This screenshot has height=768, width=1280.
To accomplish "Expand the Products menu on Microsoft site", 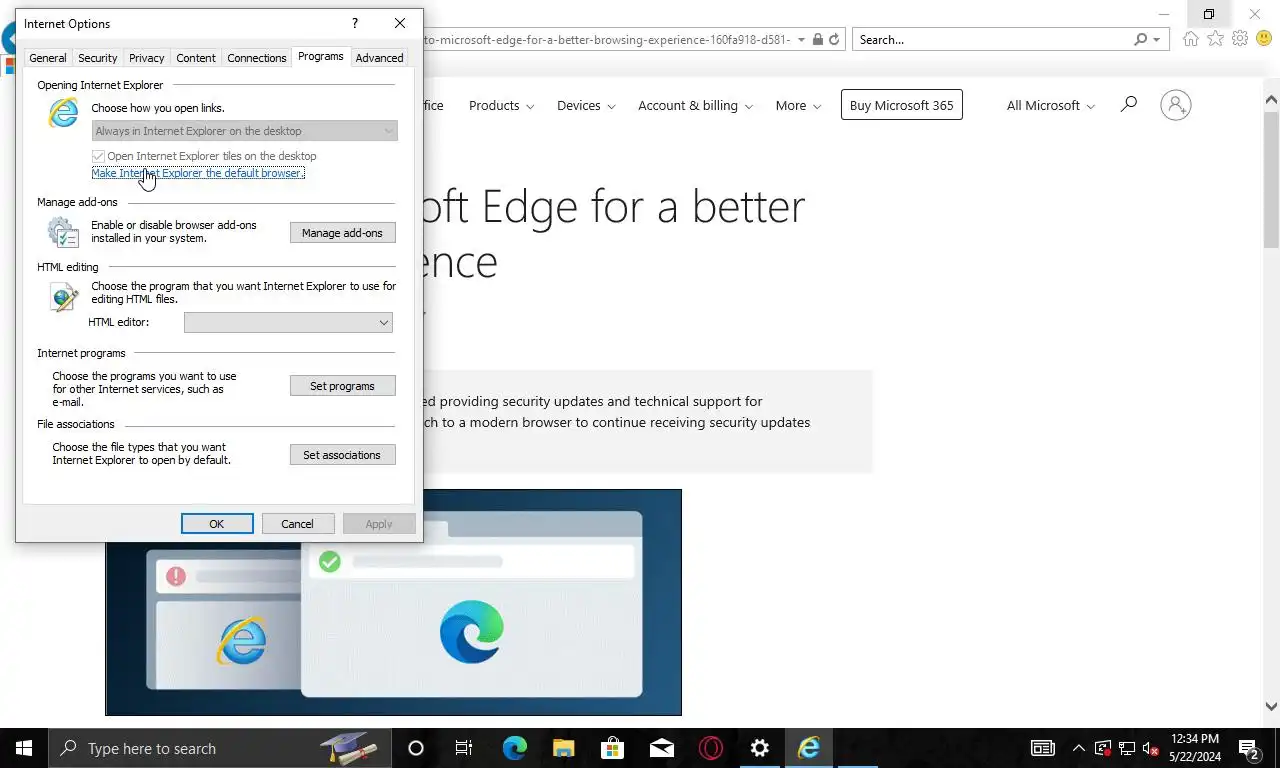I will [x=501, y=105].
